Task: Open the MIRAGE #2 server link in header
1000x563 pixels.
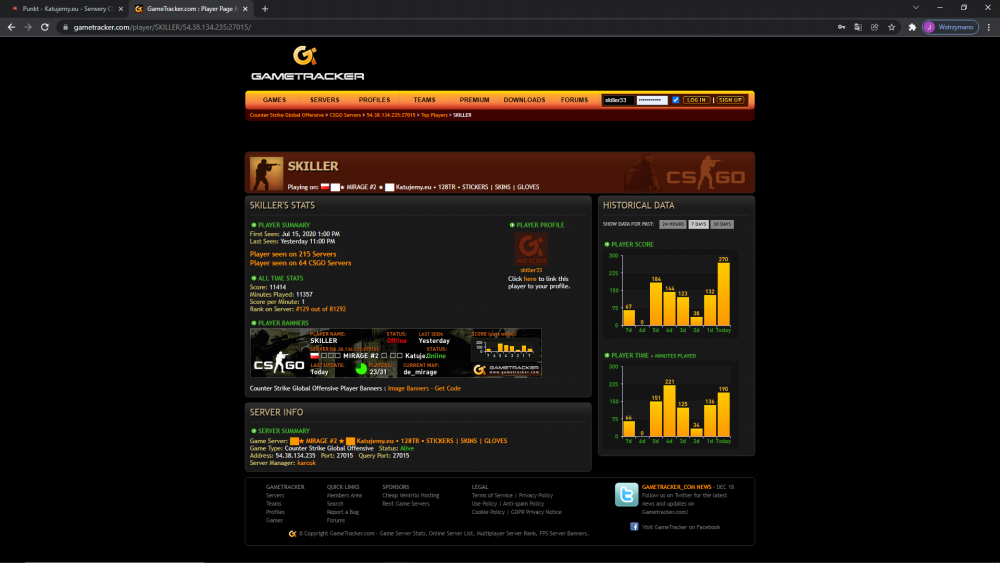Action: tap(434, 187)
